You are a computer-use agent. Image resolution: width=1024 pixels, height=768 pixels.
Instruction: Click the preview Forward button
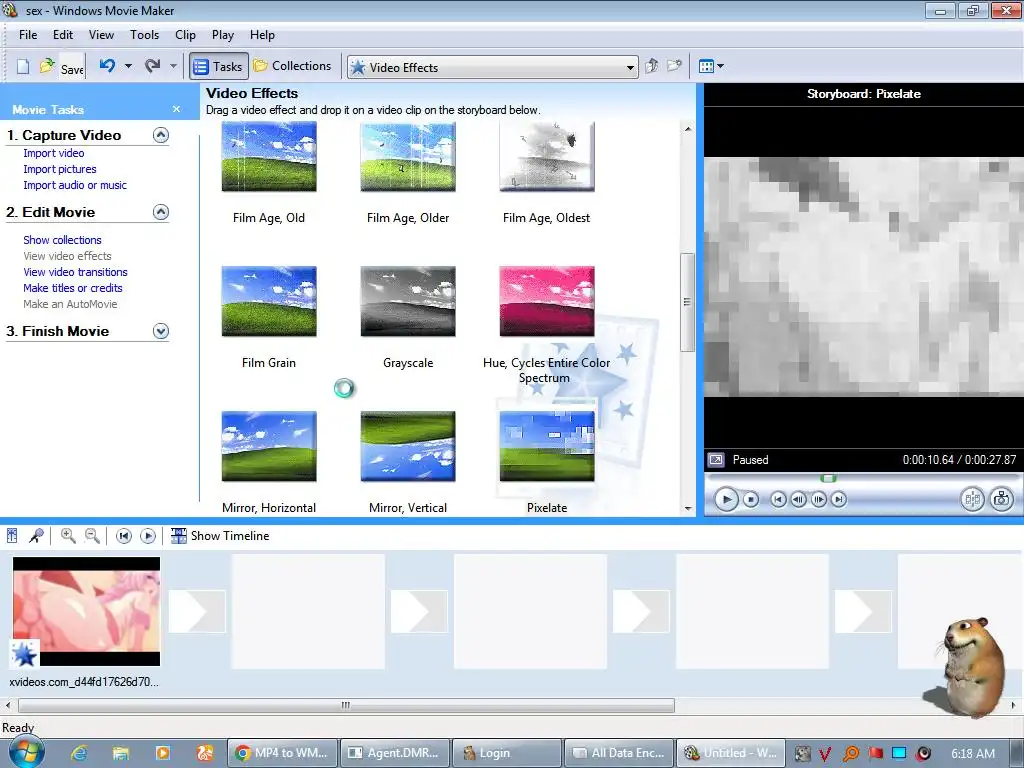(x=839, y=500)
